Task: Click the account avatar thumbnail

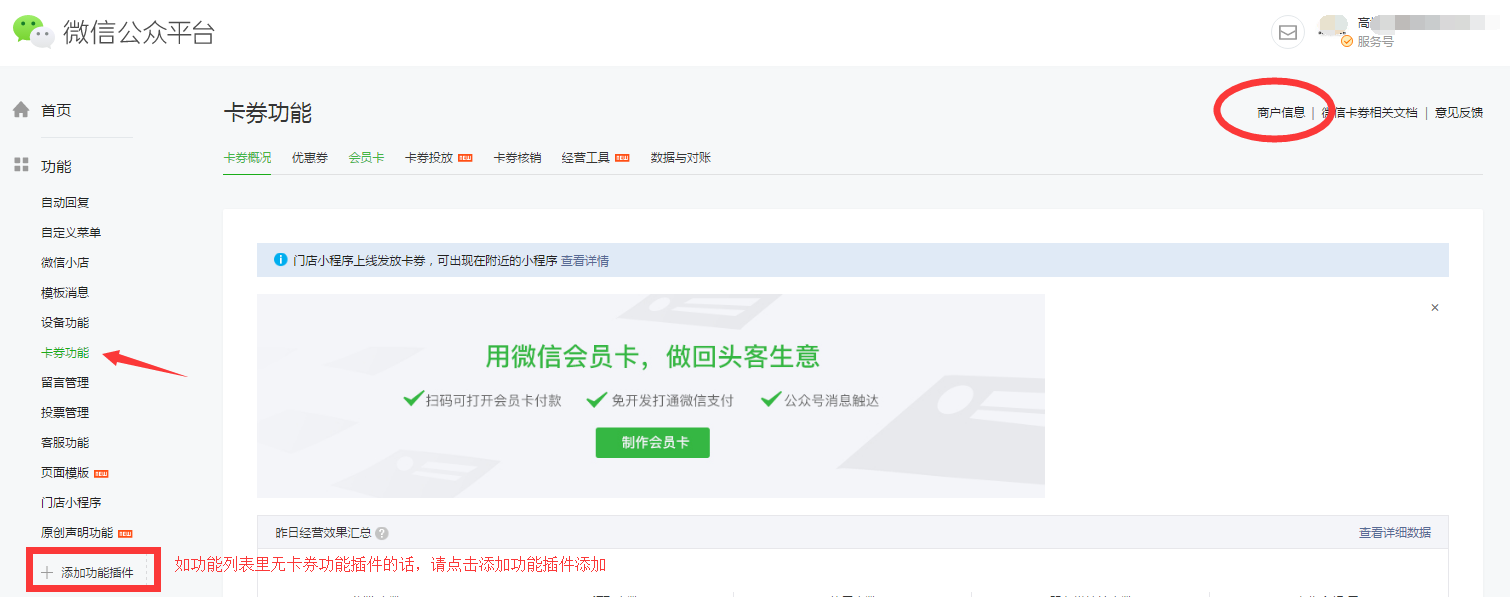Action: pos(1333,25)
